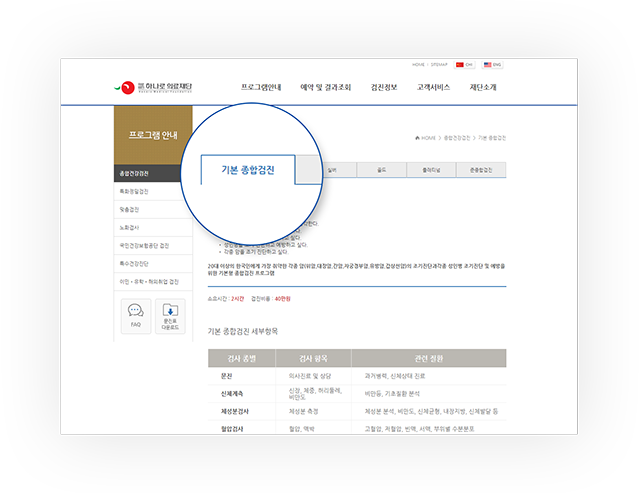
Task: Open the 예약 및 결과조회 menu
Action: click(326, 87)
